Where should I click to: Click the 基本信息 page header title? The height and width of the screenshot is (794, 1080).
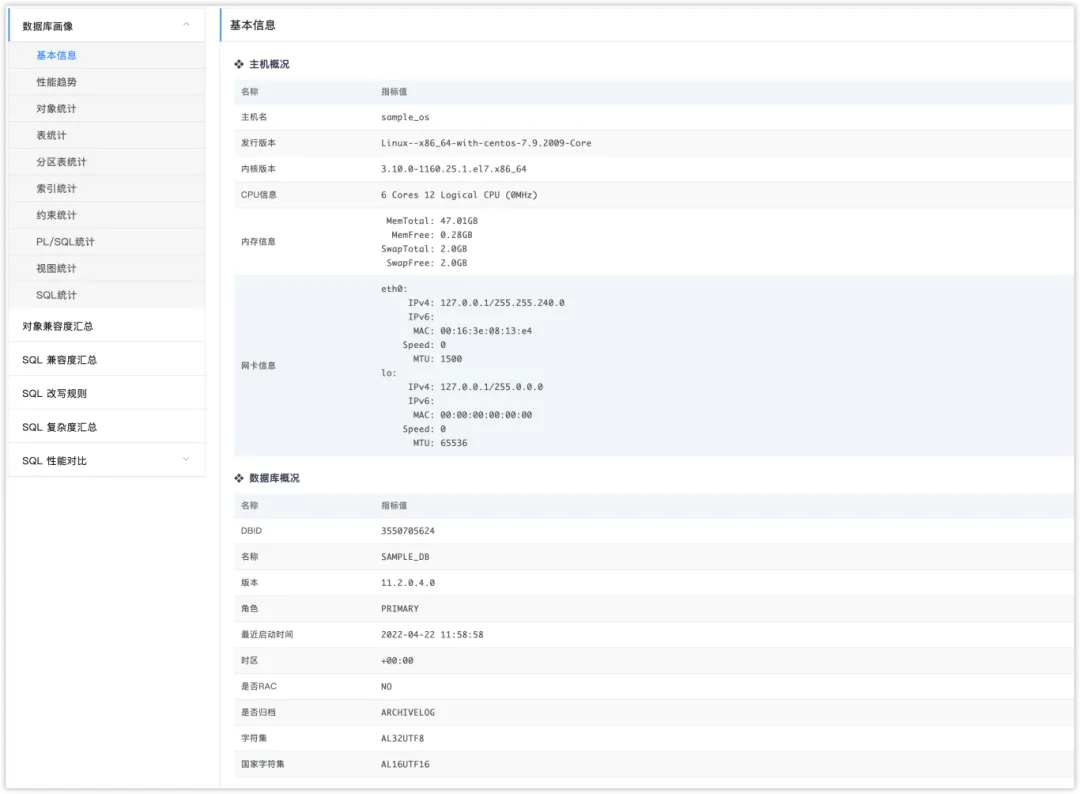pos(253,25)
